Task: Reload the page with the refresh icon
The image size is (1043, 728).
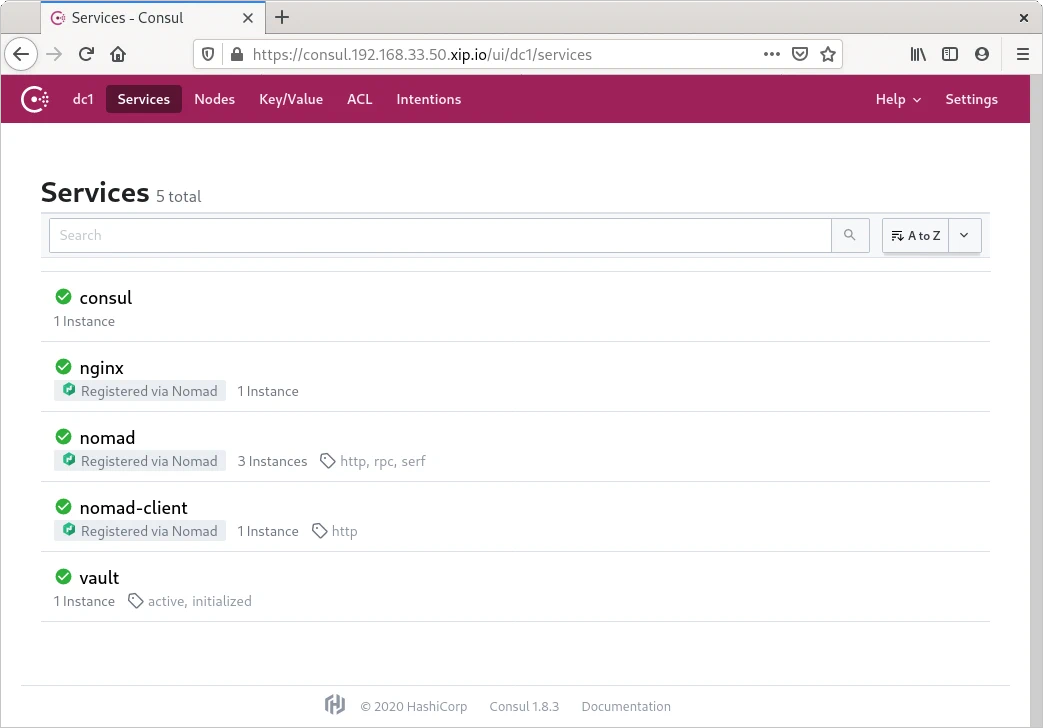Action: pos(87,55)
